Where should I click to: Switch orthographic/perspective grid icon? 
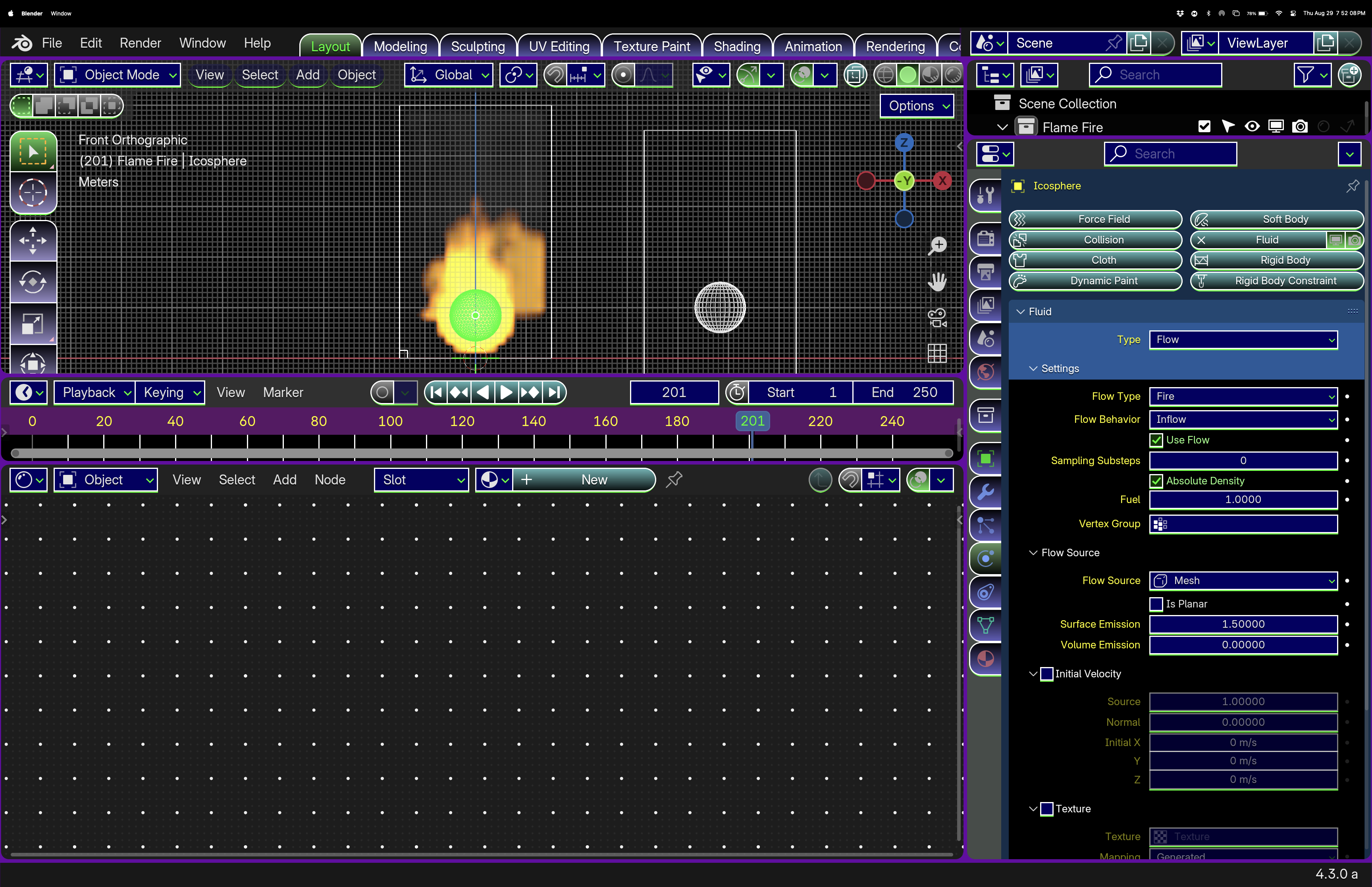tap(937, 353)
